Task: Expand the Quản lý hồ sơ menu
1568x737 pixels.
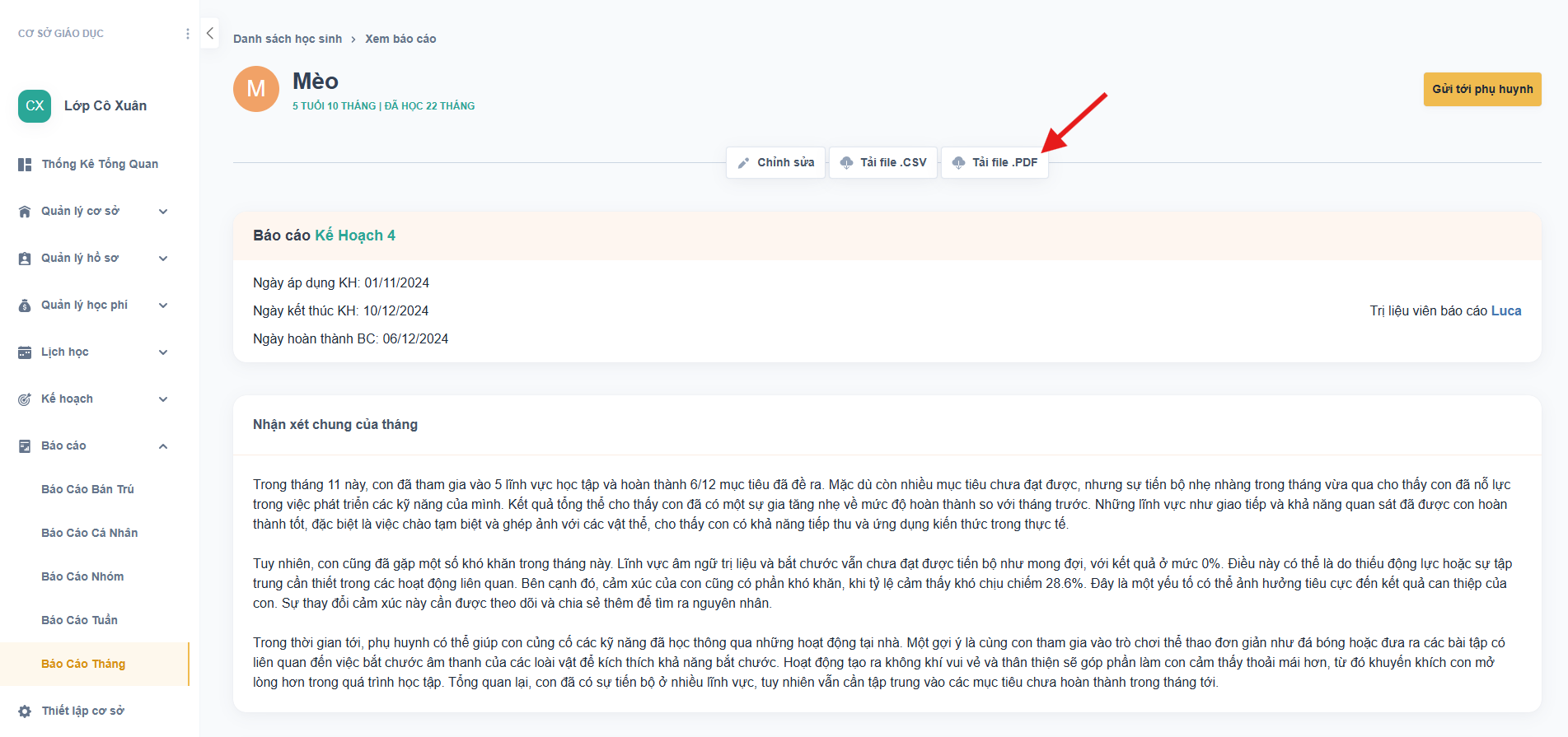Action: (x=163, y=259)
